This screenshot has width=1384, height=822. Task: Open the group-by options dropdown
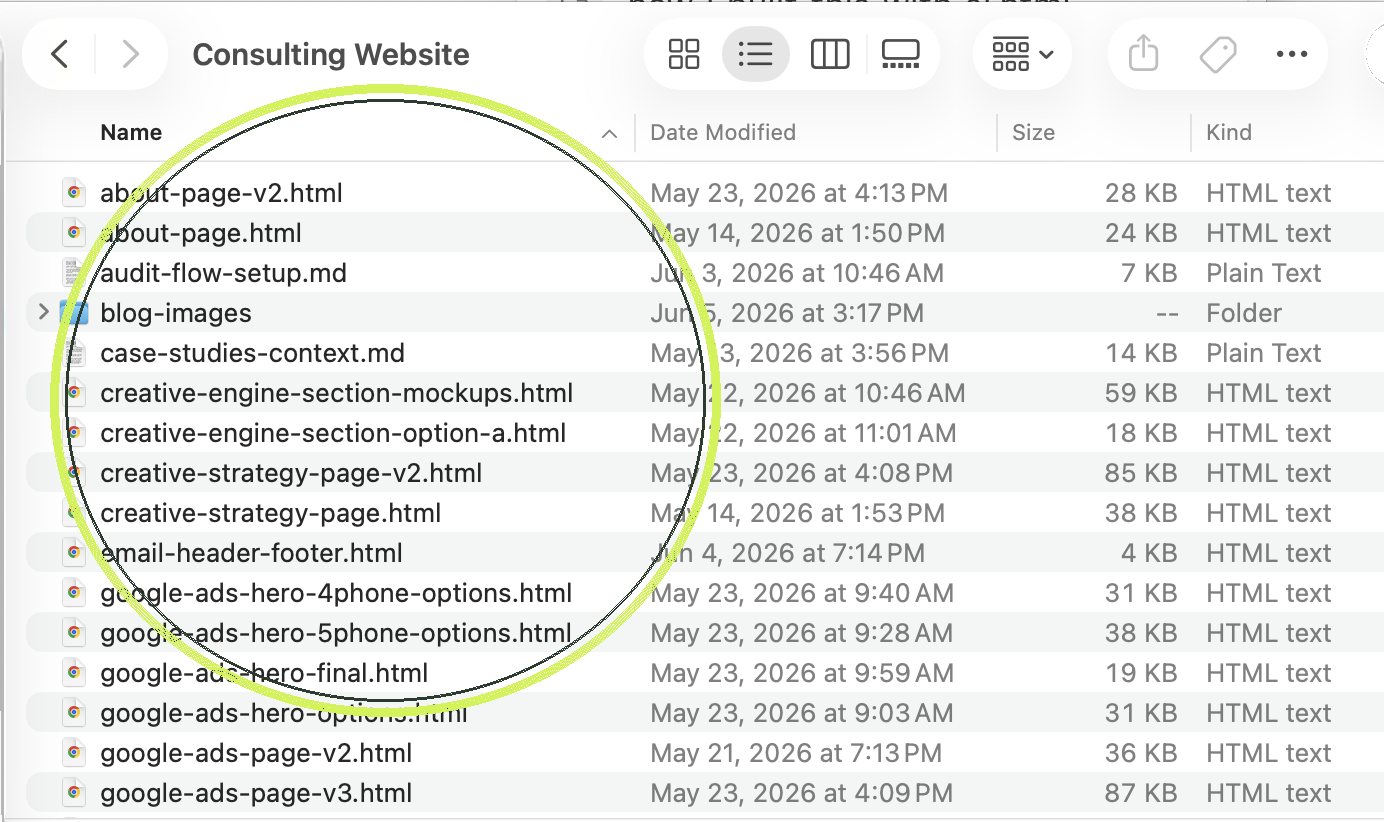pyautogui.click(x=1022, y=54)
